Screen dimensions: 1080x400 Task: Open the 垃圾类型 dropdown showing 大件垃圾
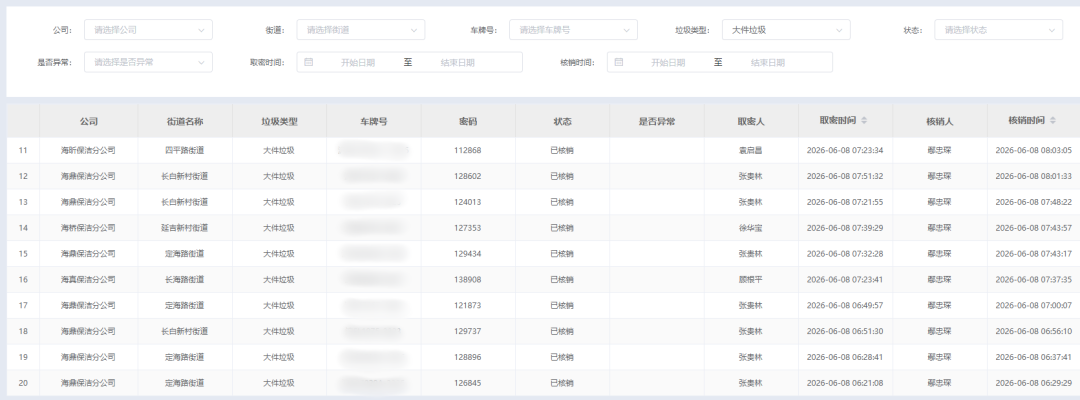point(786,30)
